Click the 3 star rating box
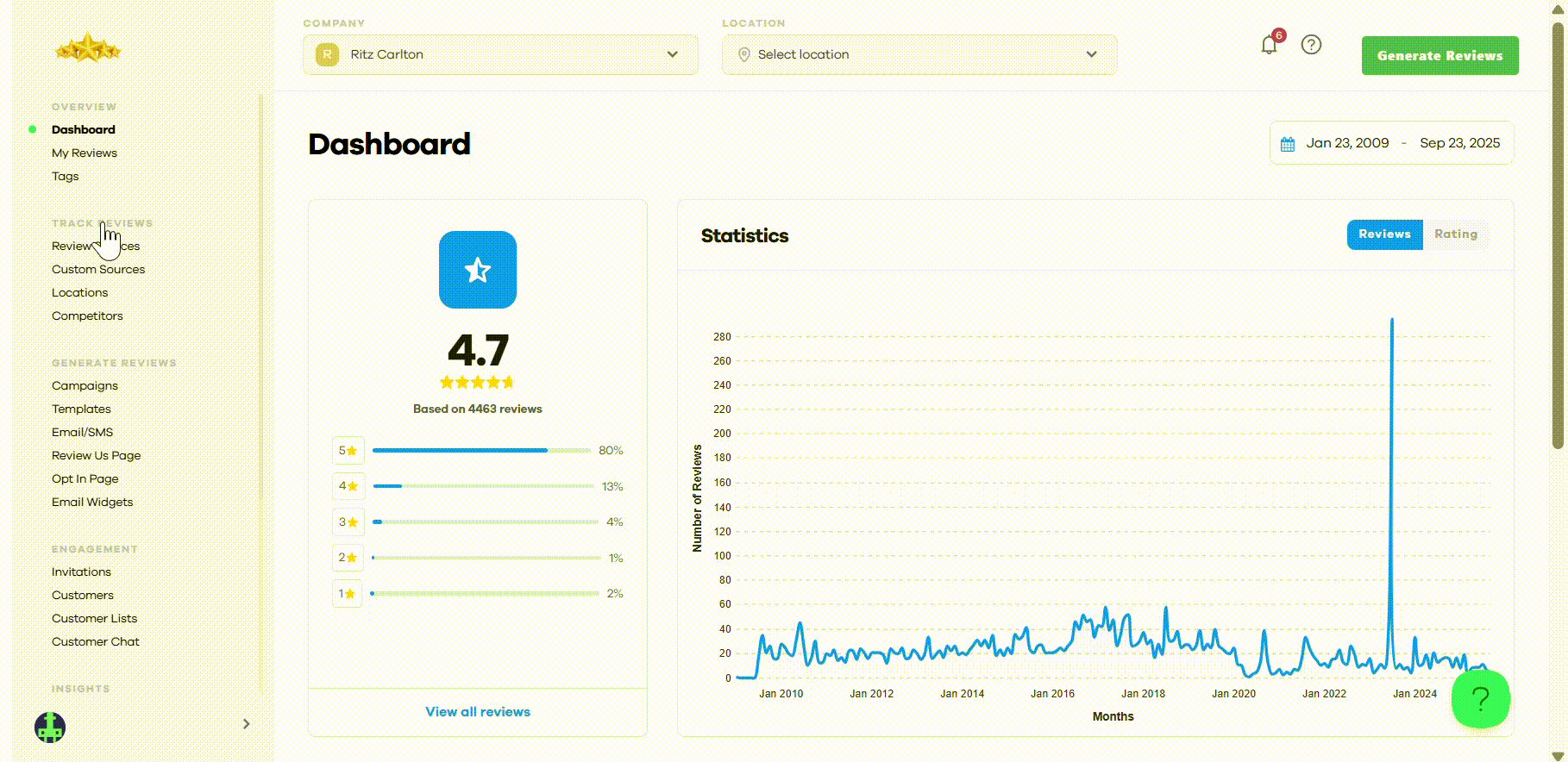The width and height of the screenshot is (1568, 762). 348,522
